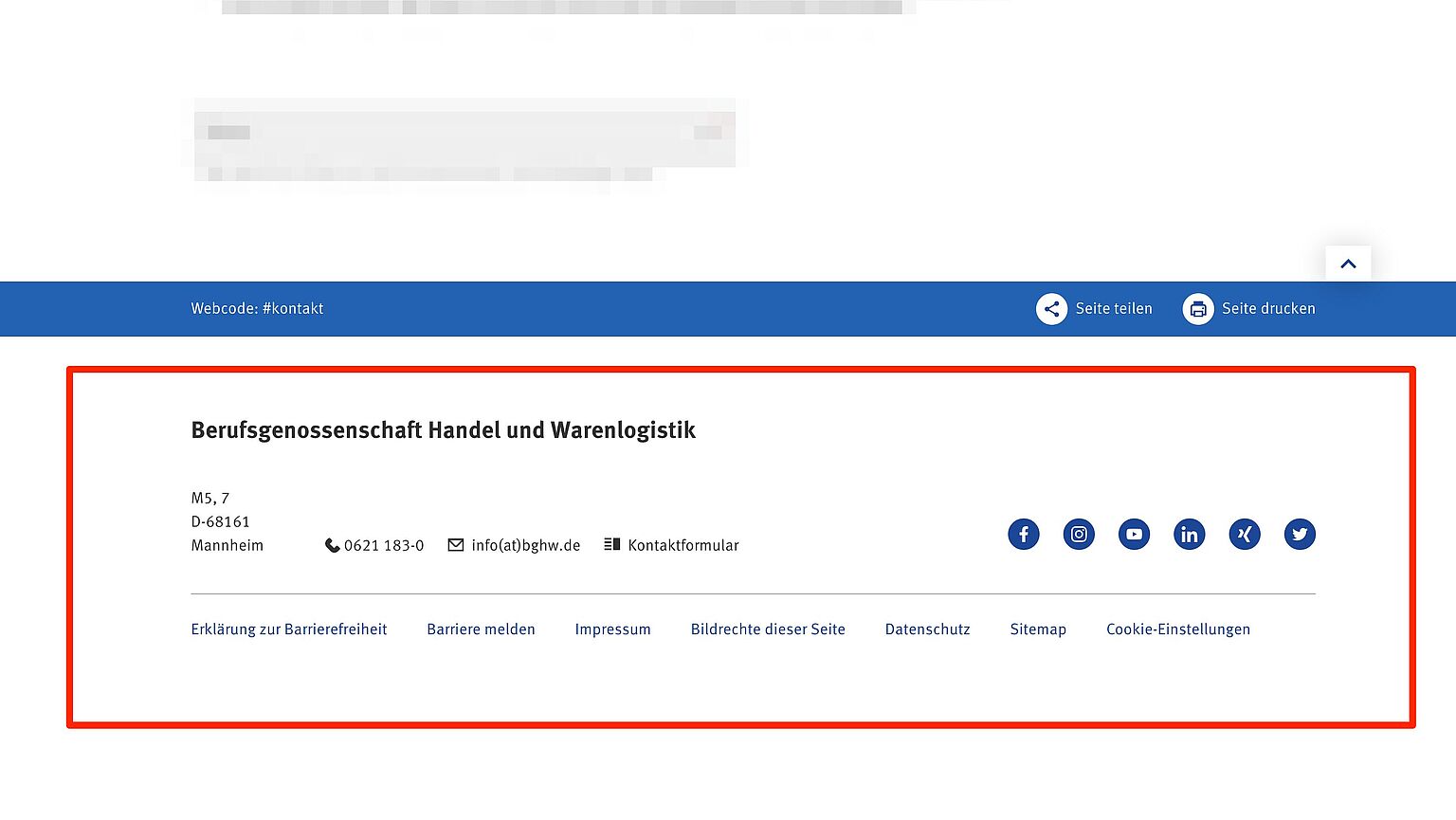Call the number 0621 183-0

tap(384, 545)
